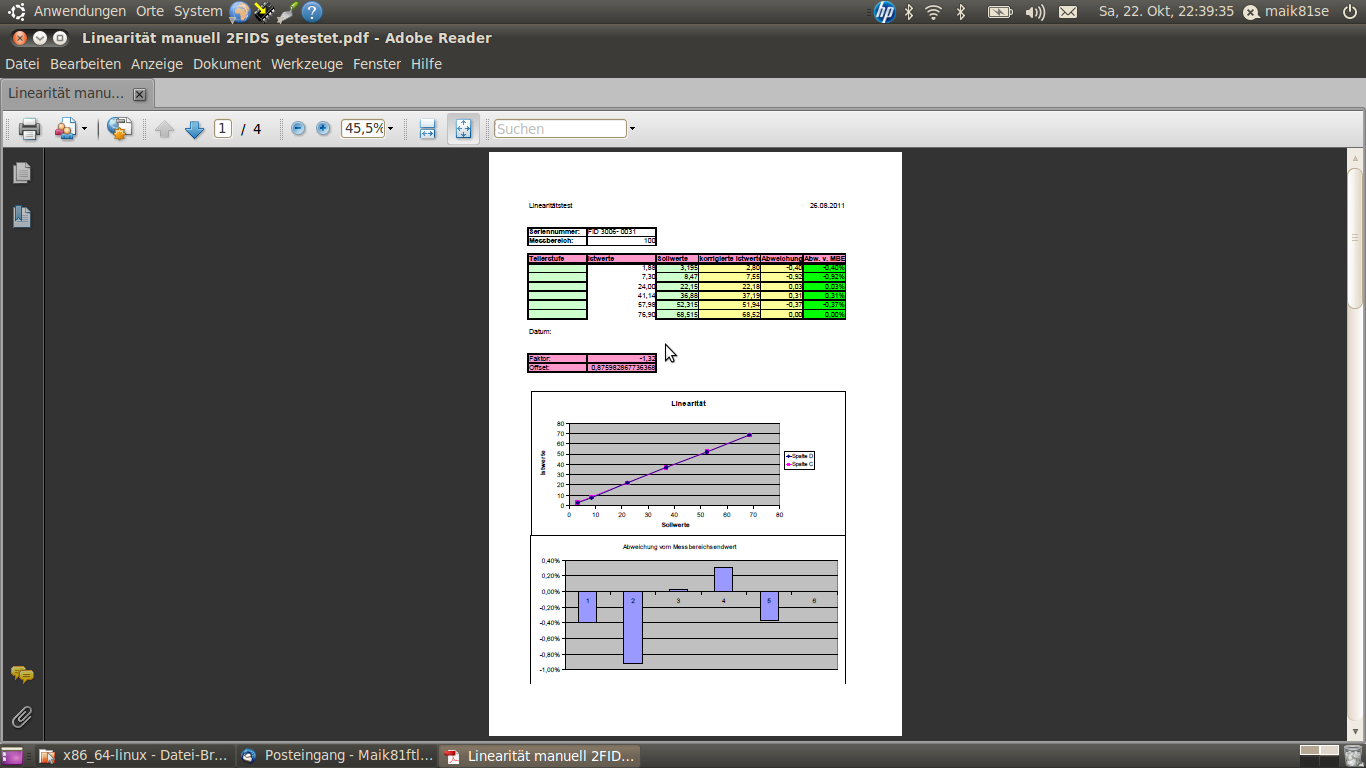Open the search options dropdown arrow
Screen dimensions: 1366x768
point(632,129)
